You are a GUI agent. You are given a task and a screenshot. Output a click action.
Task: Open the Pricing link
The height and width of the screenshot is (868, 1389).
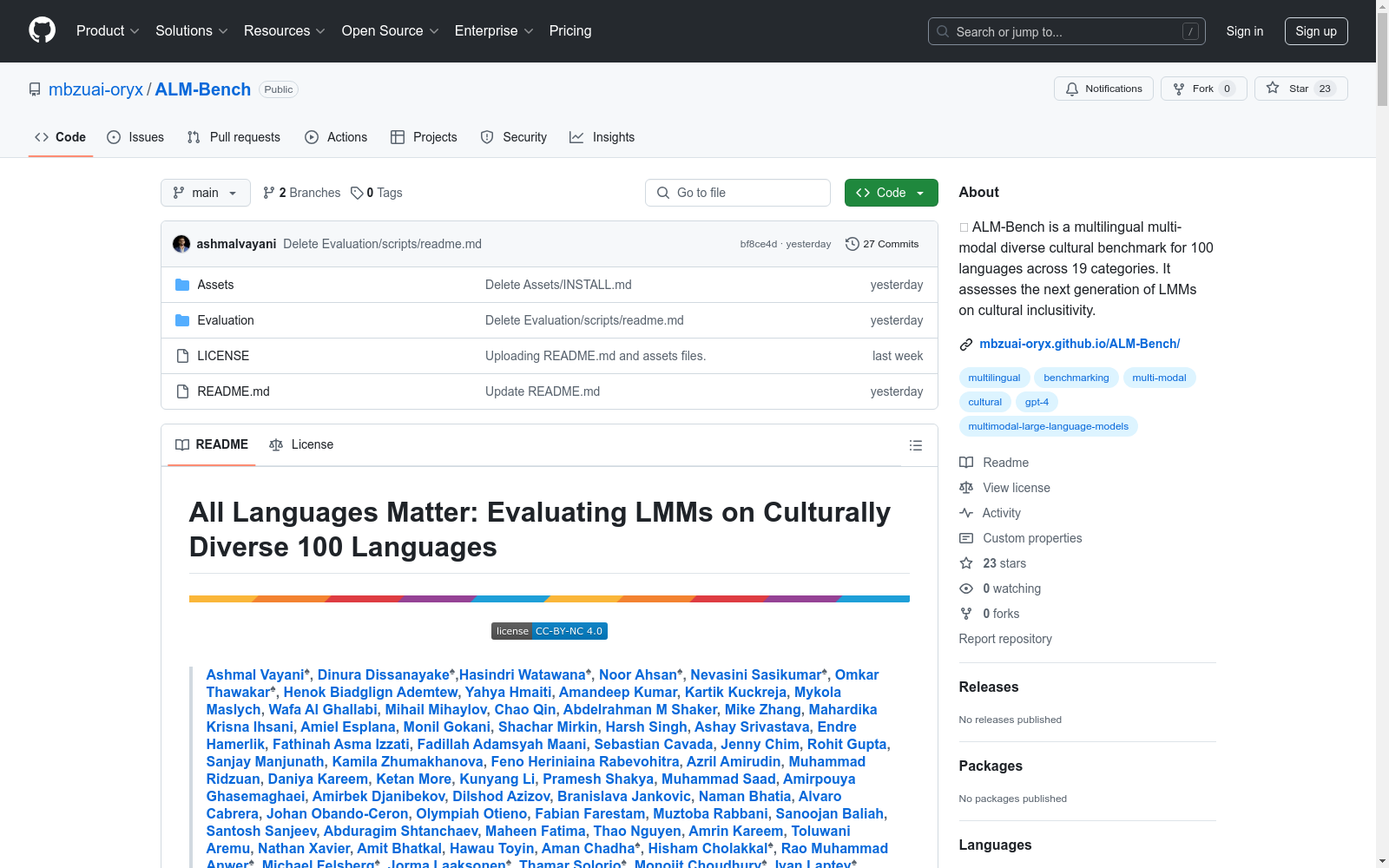pos(570,31)
